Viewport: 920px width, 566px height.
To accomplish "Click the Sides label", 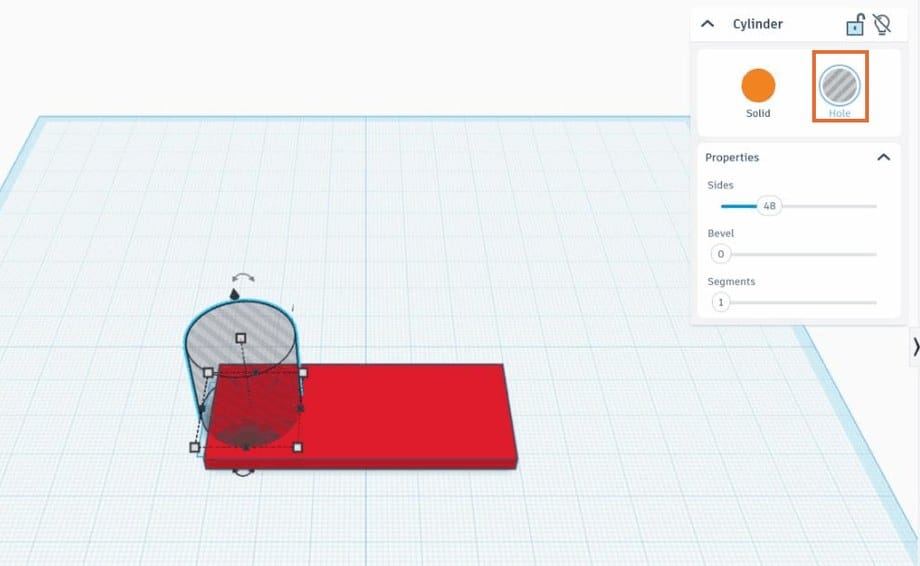I will coord(721,185).
